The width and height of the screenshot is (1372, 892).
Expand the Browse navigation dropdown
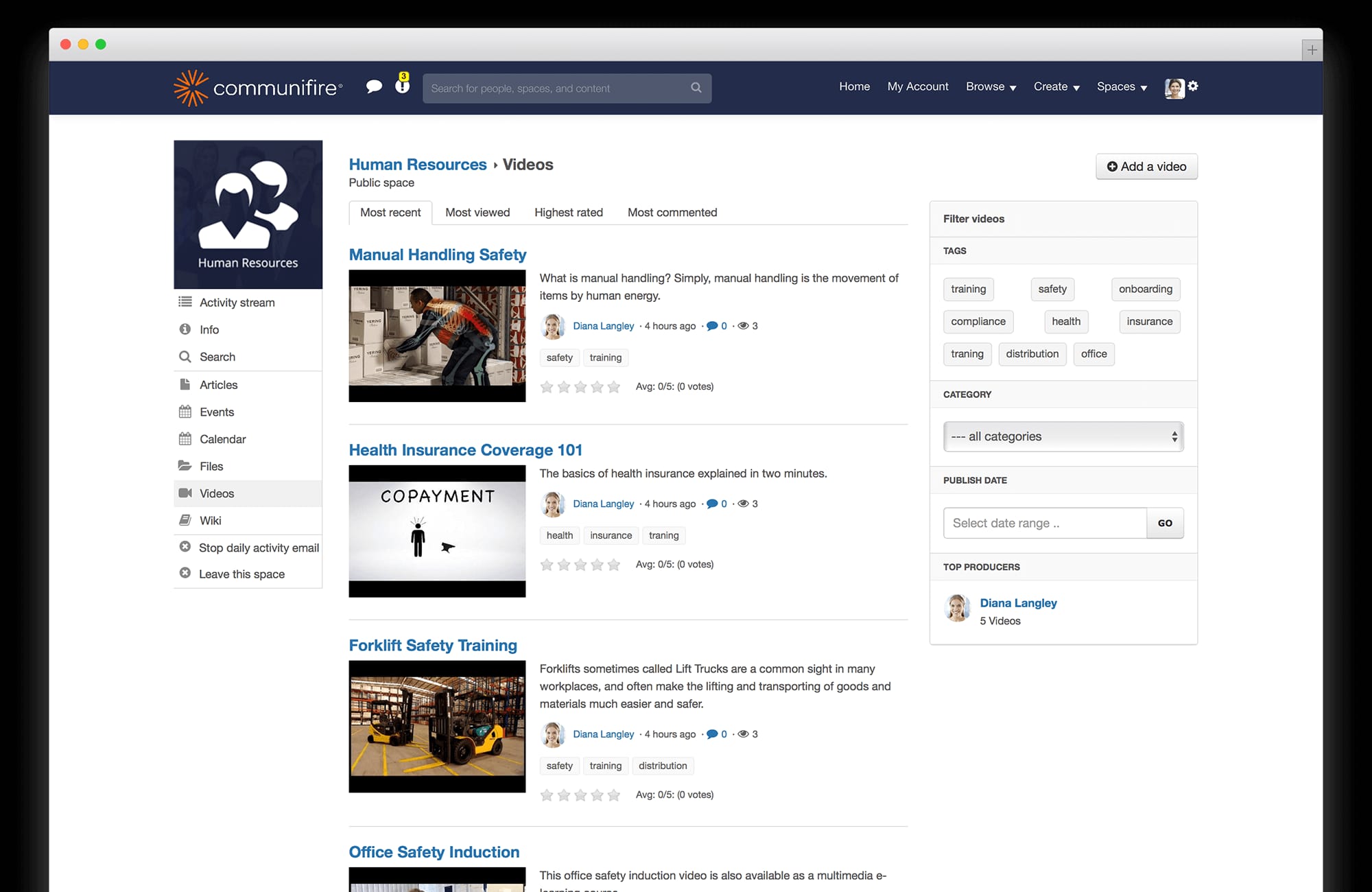point(990,86)
